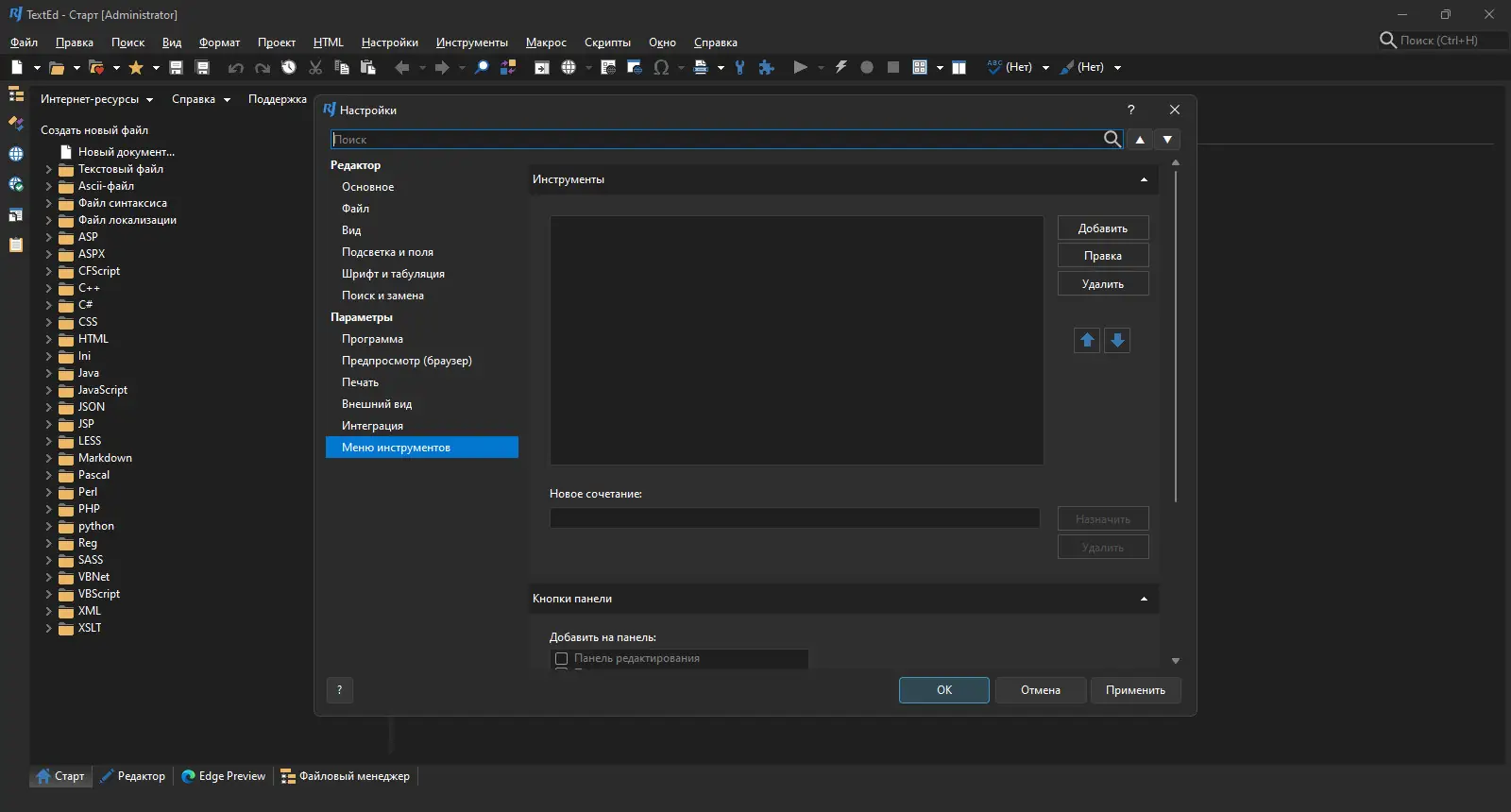The height and width of the screenshot is (812, 1511).
Task: Open the 'Макрос' menu
Action: (x=546, y=42)
